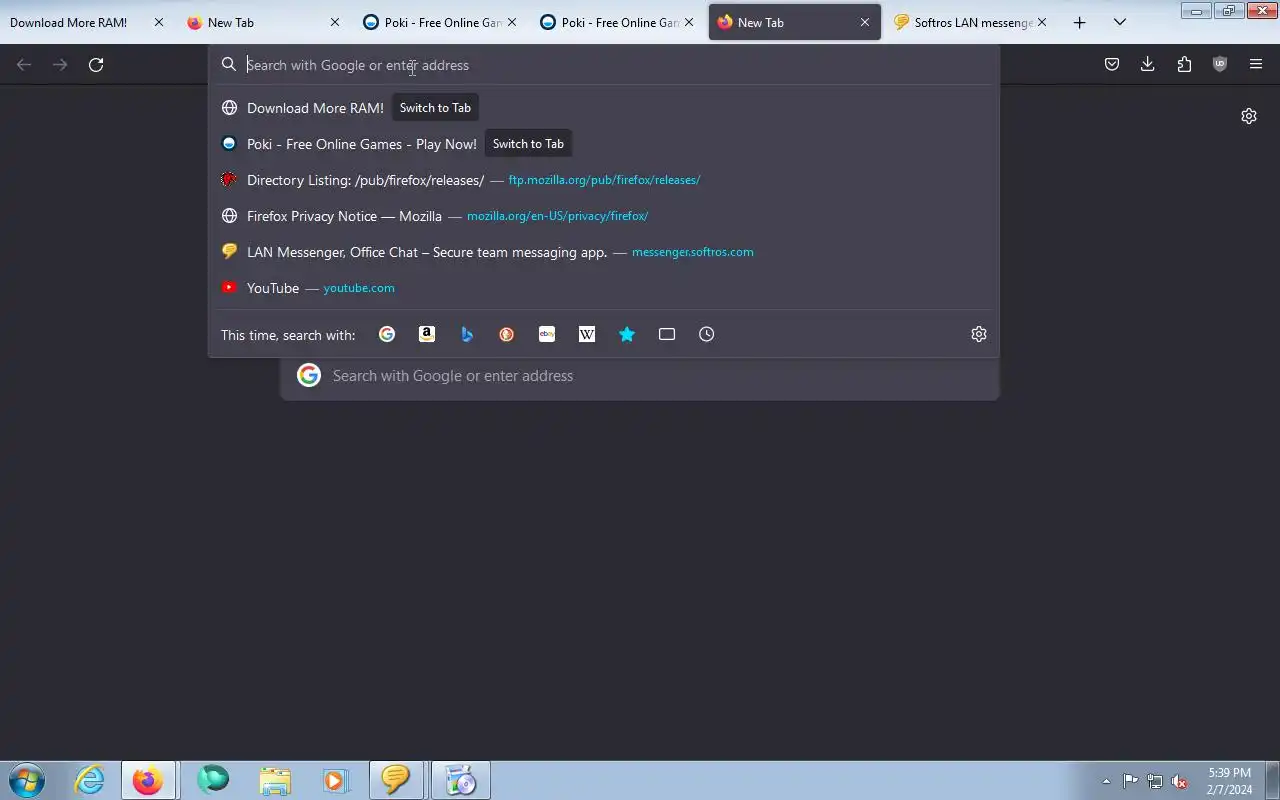
Task: Open search settings gear in the dropdown
Action: [979, 334]
